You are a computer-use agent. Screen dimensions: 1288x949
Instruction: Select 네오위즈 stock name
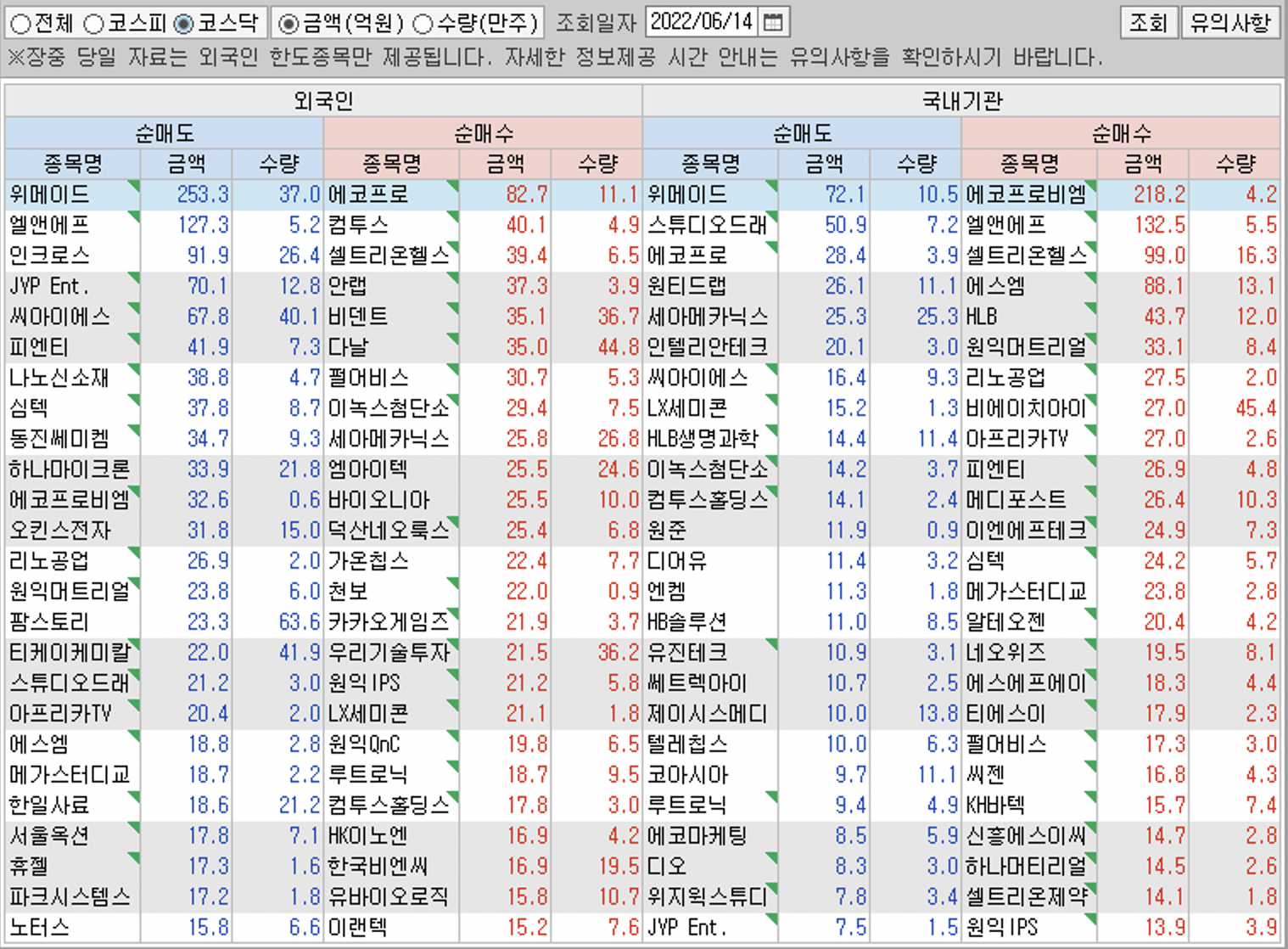click(x=1006, y=653)
